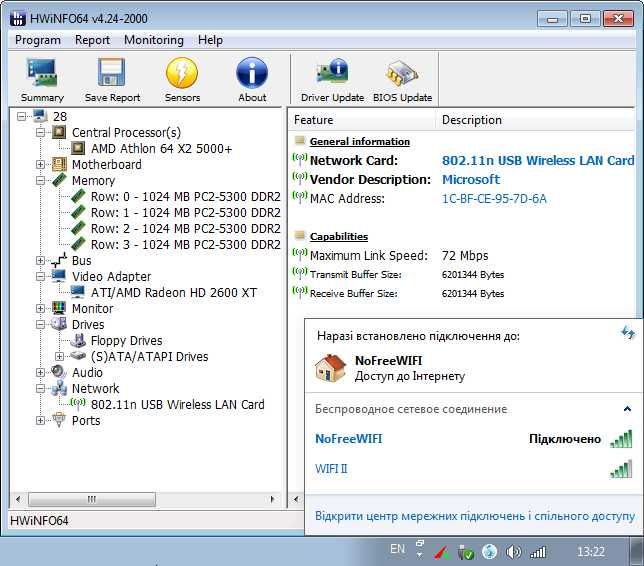Open the About info icon
This screenshot has width=644, height=566.
pos(252,73)
